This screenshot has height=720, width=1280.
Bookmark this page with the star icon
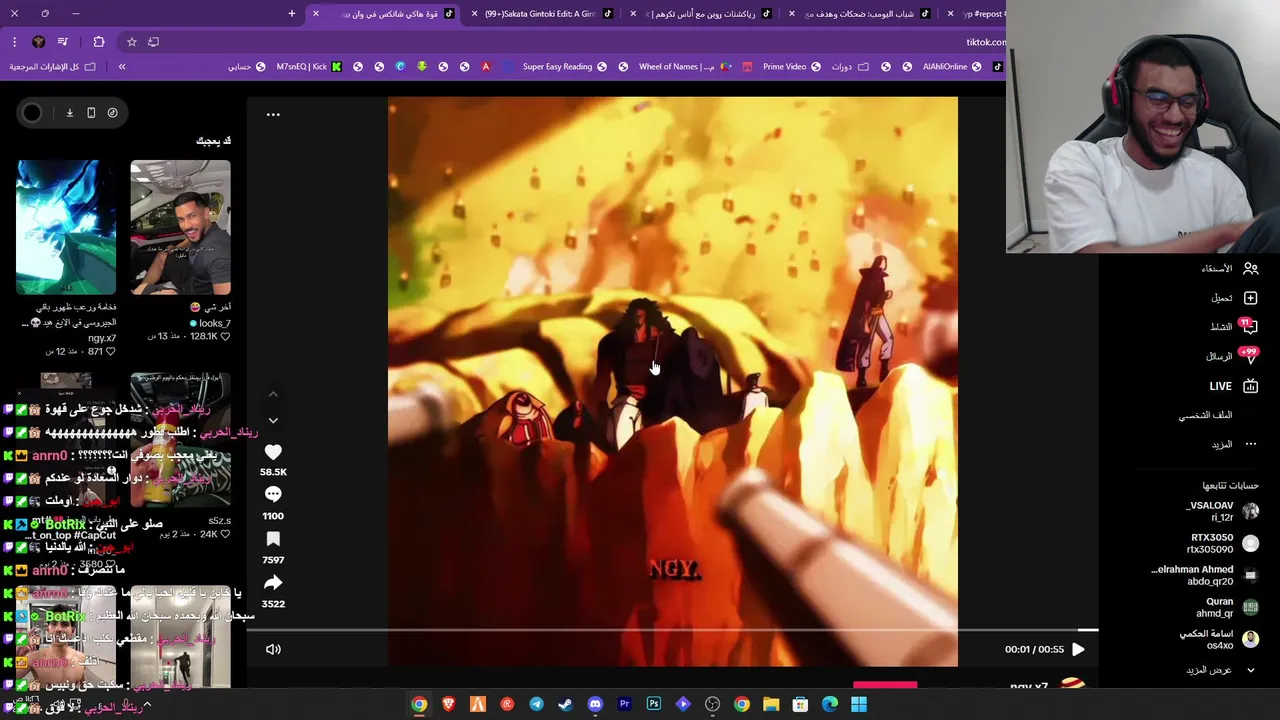tap(131, 42)
